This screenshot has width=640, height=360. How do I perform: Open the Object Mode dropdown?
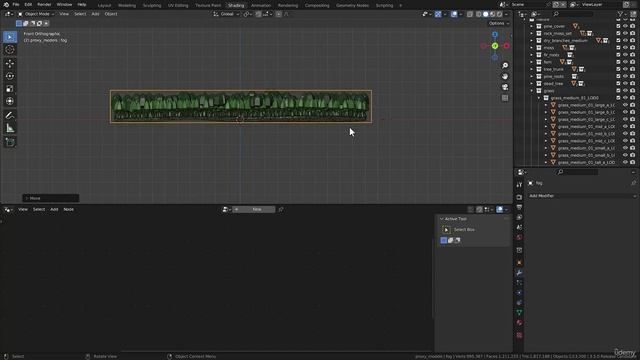click(x=36, y=14)
